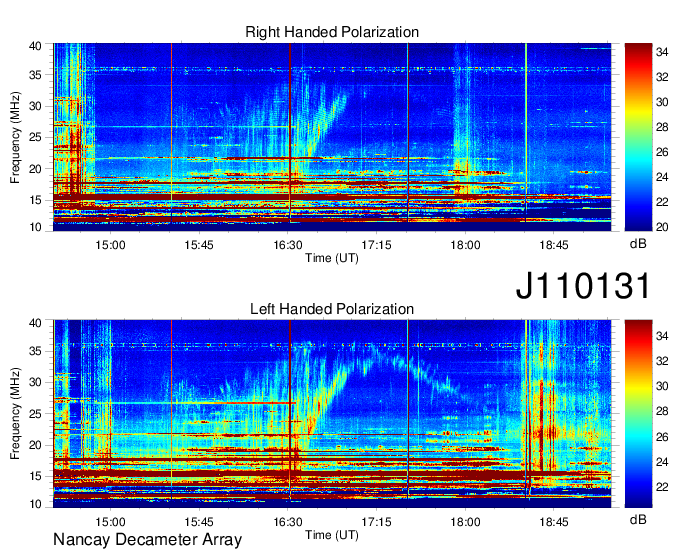Click the dB unit label under bottom color bar
680x552 pixels.
pyautogui.click(x=638, y=519)
